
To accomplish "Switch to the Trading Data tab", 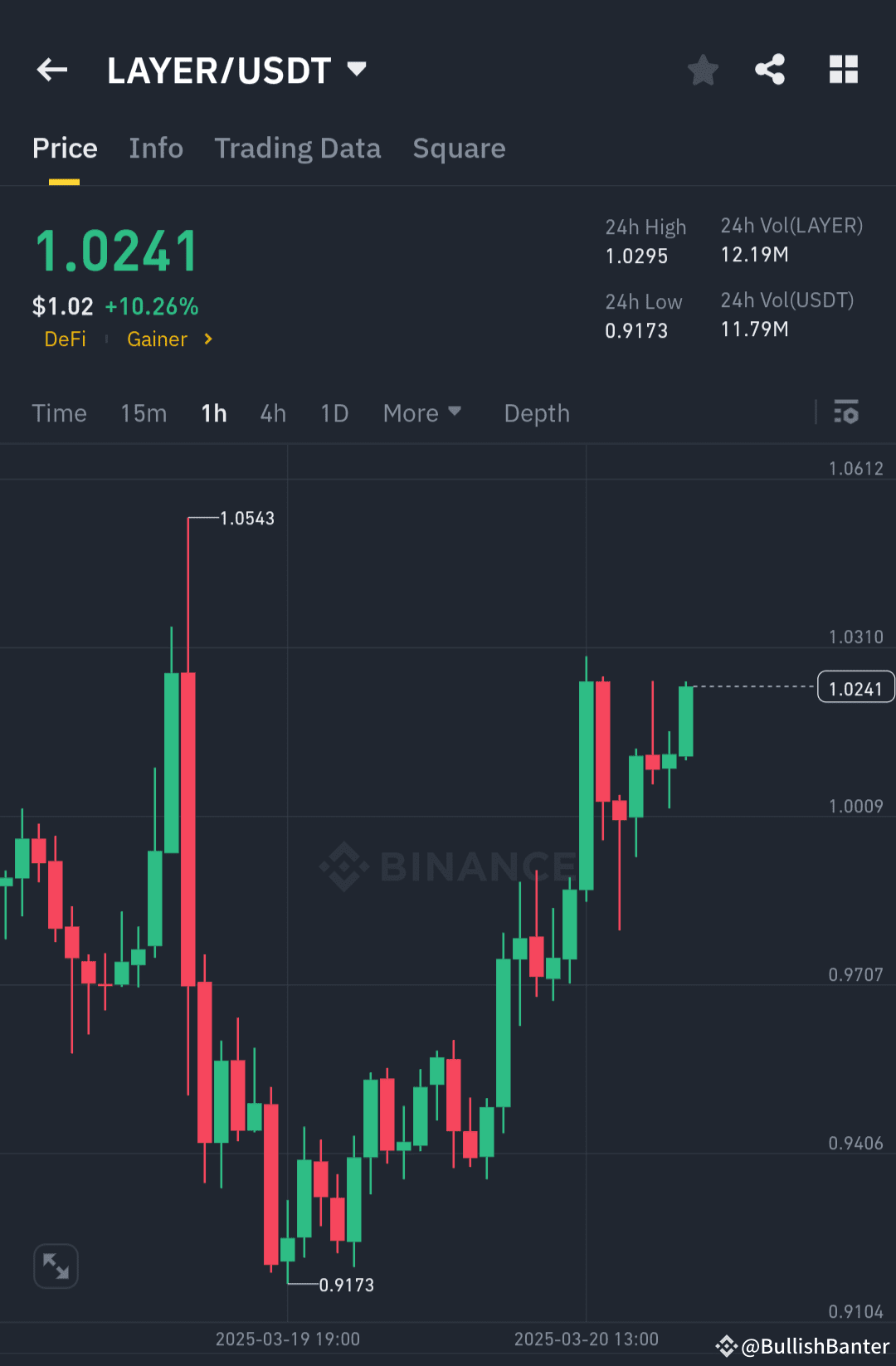I will (297, 148).
